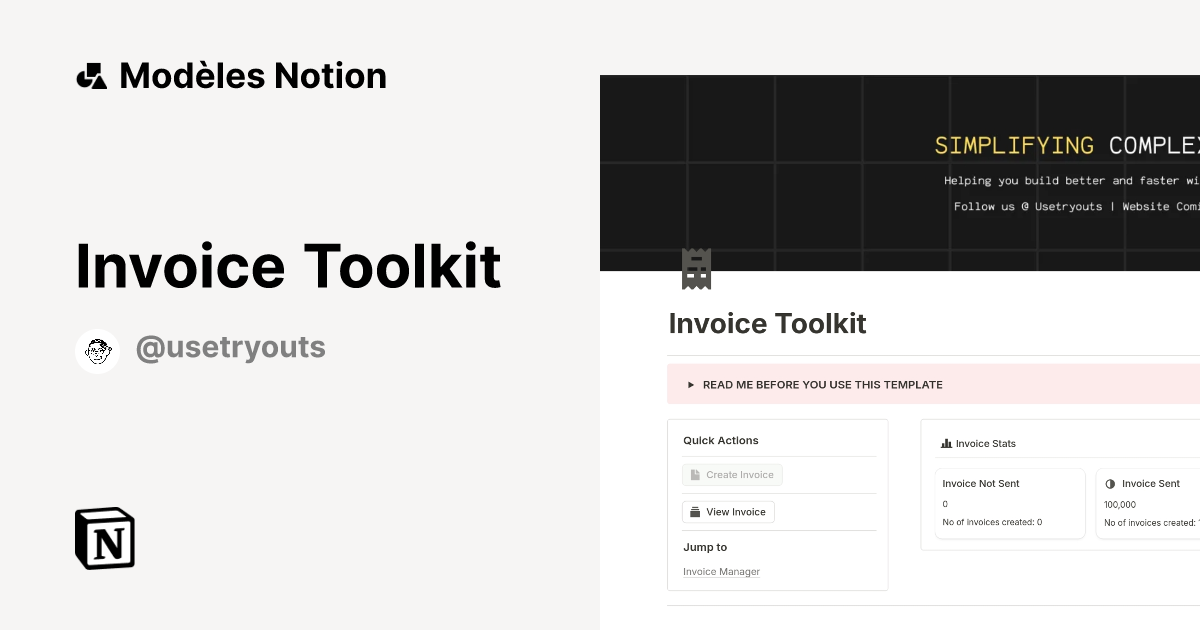Select the Invoice Not Sent stats card

click(1010, 503)
